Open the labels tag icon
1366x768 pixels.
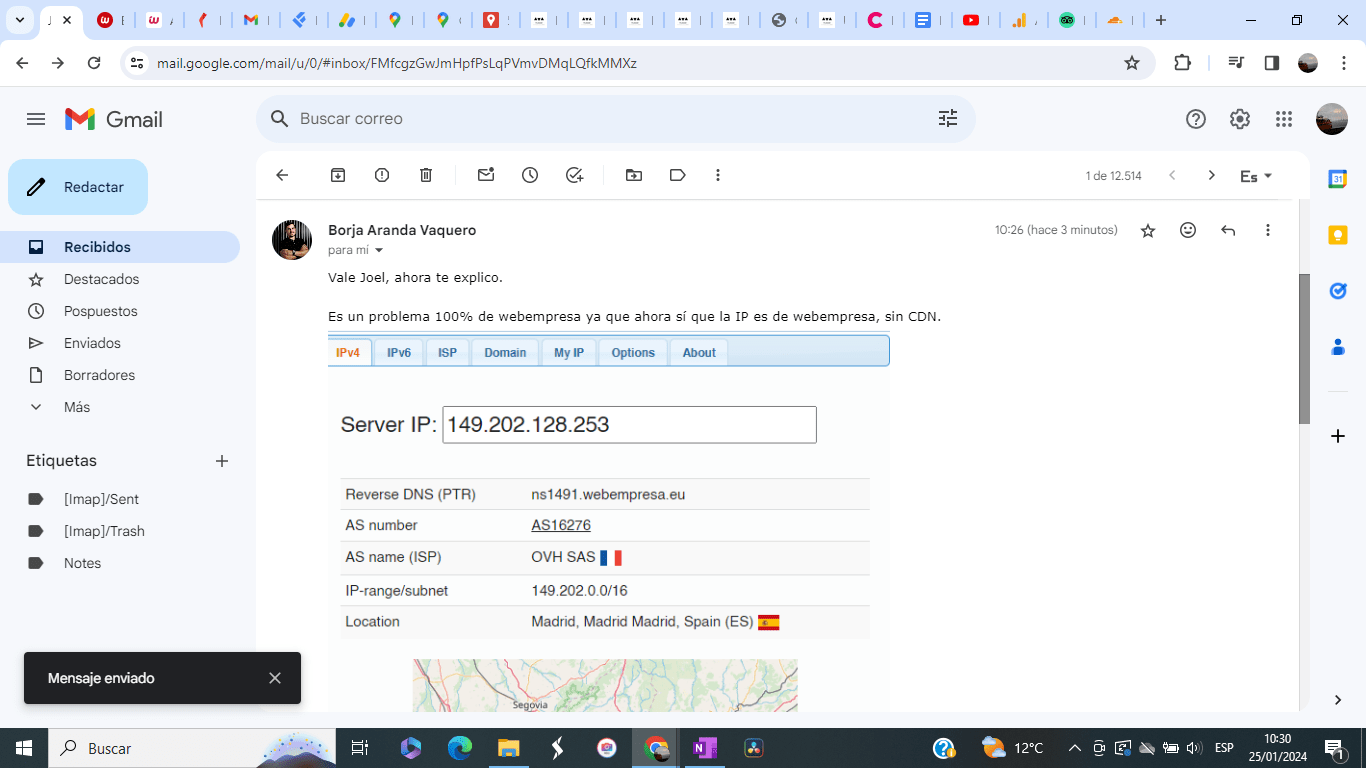point(678,175)
